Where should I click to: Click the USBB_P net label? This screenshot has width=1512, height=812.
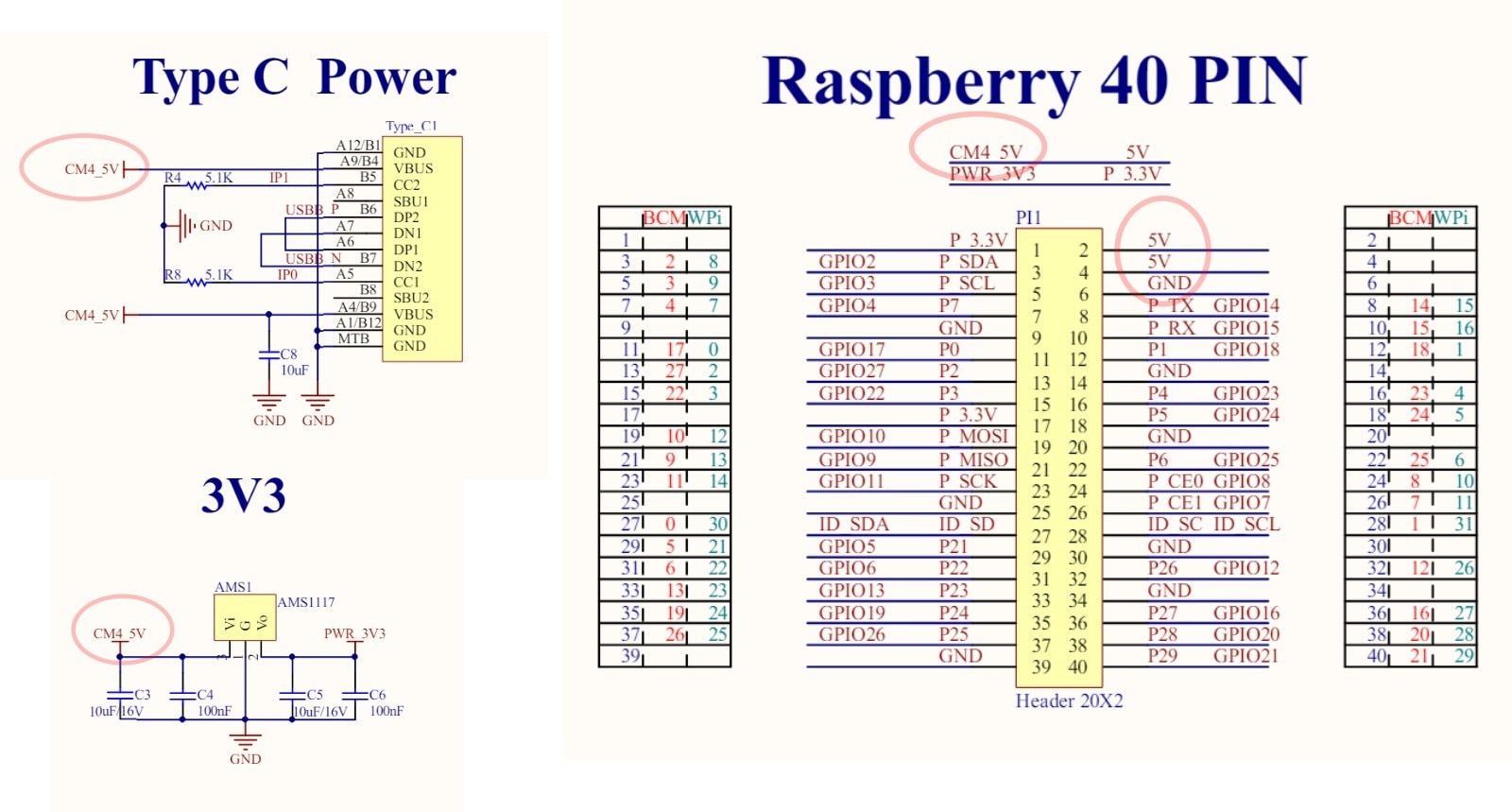pos(312,209)
